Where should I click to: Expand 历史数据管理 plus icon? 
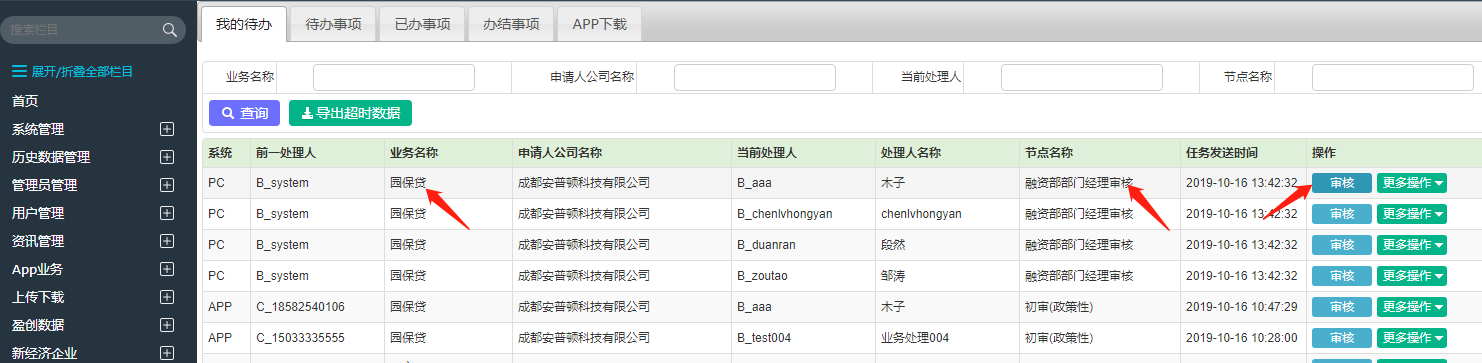coord(167,157)
